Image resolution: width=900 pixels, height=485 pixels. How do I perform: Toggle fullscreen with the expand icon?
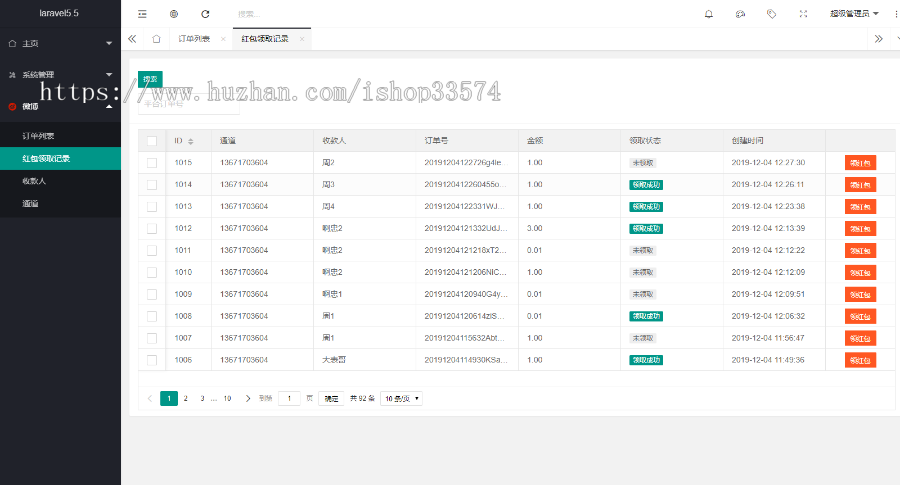click(x=804, y=14)
